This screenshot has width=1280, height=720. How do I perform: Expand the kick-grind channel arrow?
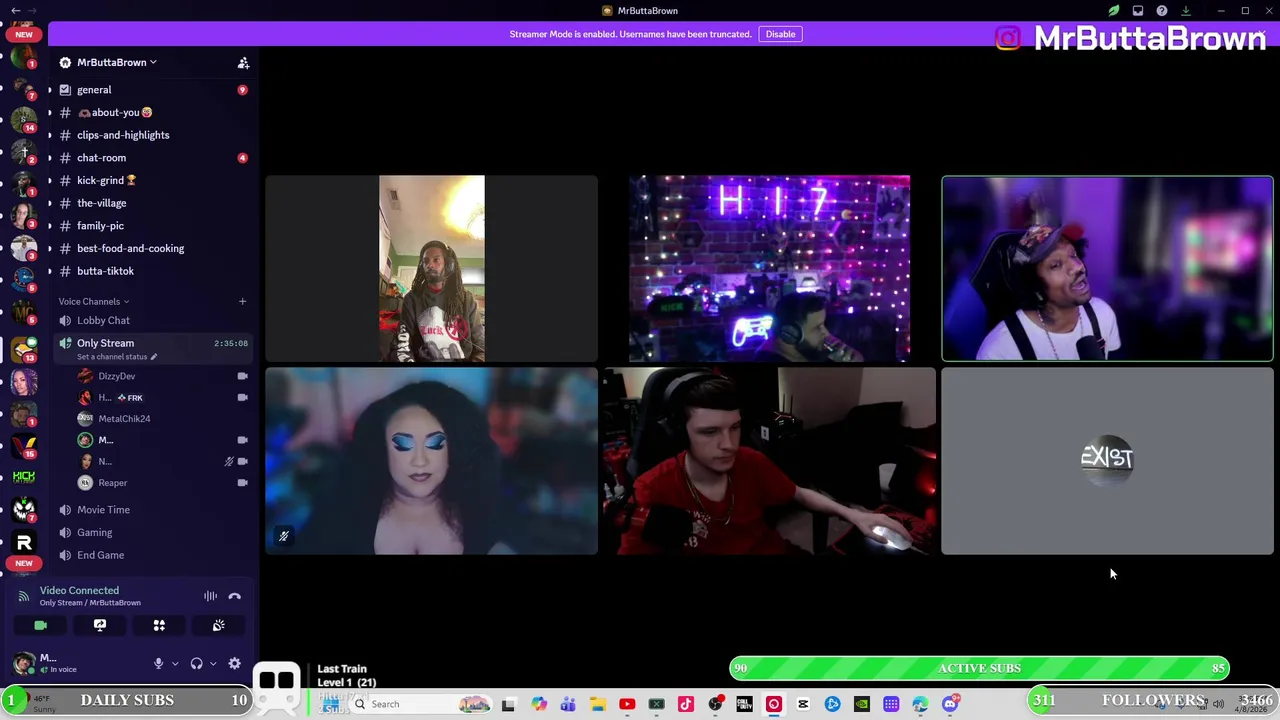[x=49, y=181]
